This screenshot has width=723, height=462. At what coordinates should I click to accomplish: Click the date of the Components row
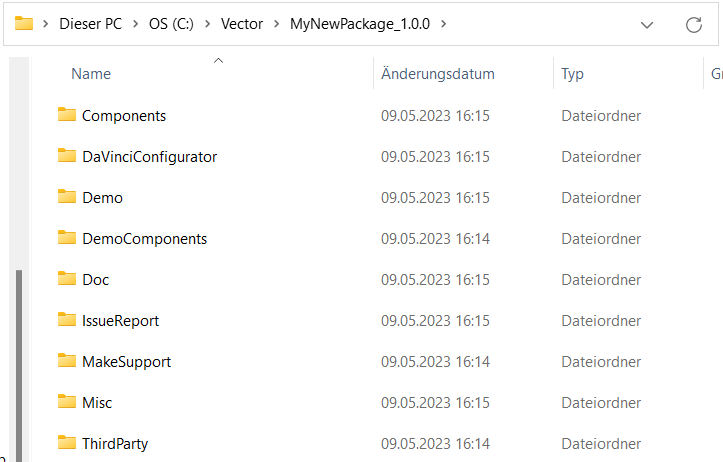(435, 116)
